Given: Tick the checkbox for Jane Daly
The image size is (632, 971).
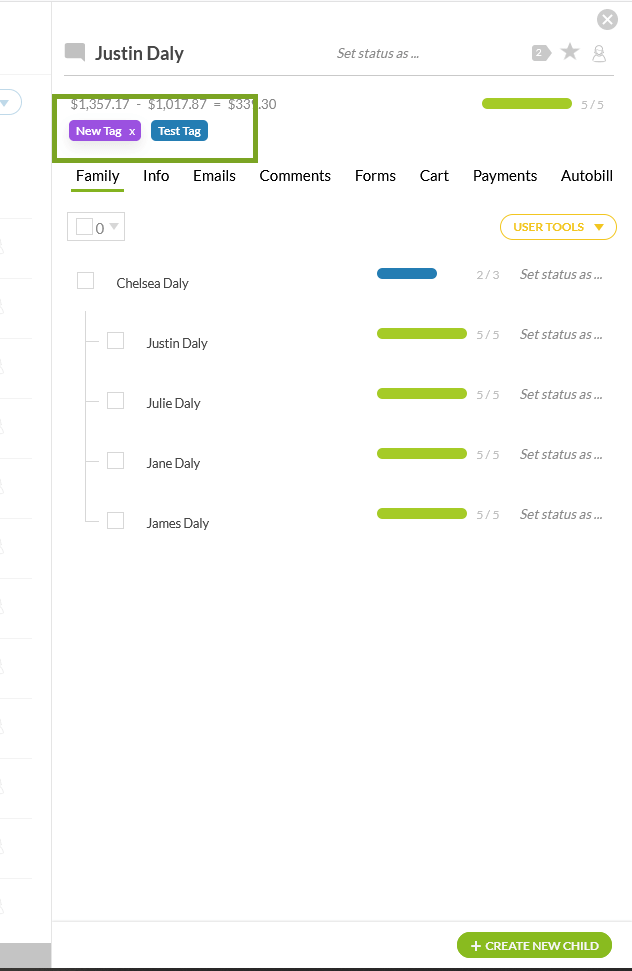Looking at the screenshot, I should (x=116, y=461).
